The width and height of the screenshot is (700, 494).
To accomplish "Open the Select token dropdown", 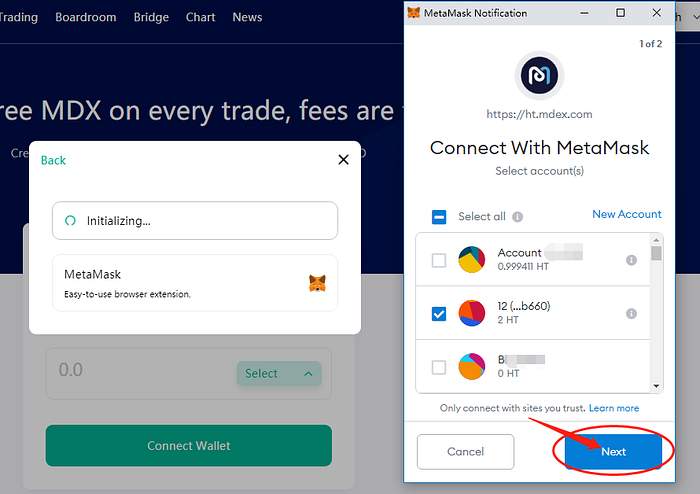I will pyautogui.click(x=279, y=374).
